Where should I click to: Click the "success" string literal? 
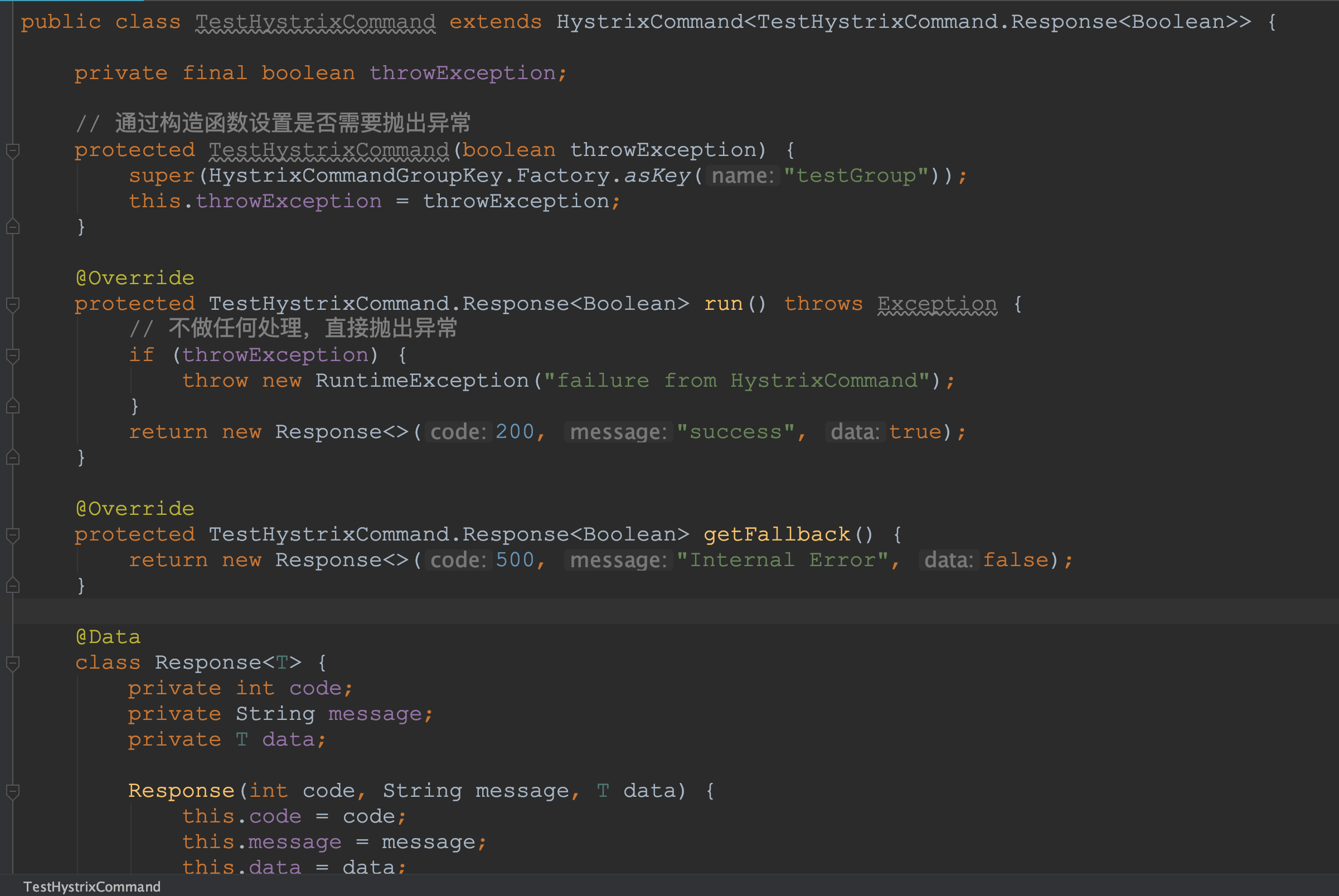click(735, 432)
